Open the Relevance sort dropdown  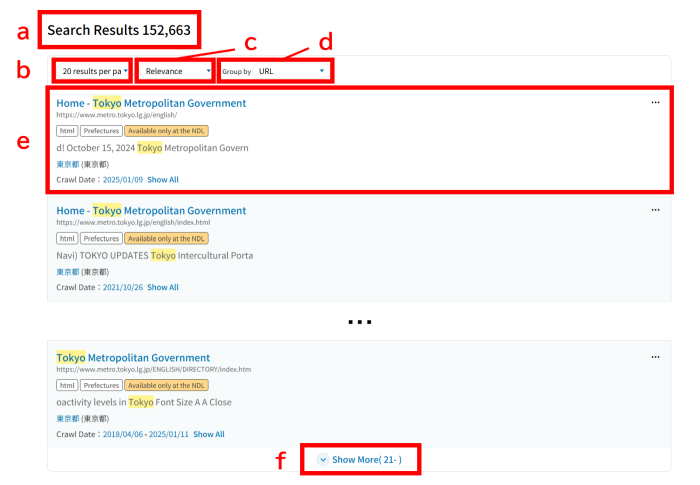pos(175,71)
